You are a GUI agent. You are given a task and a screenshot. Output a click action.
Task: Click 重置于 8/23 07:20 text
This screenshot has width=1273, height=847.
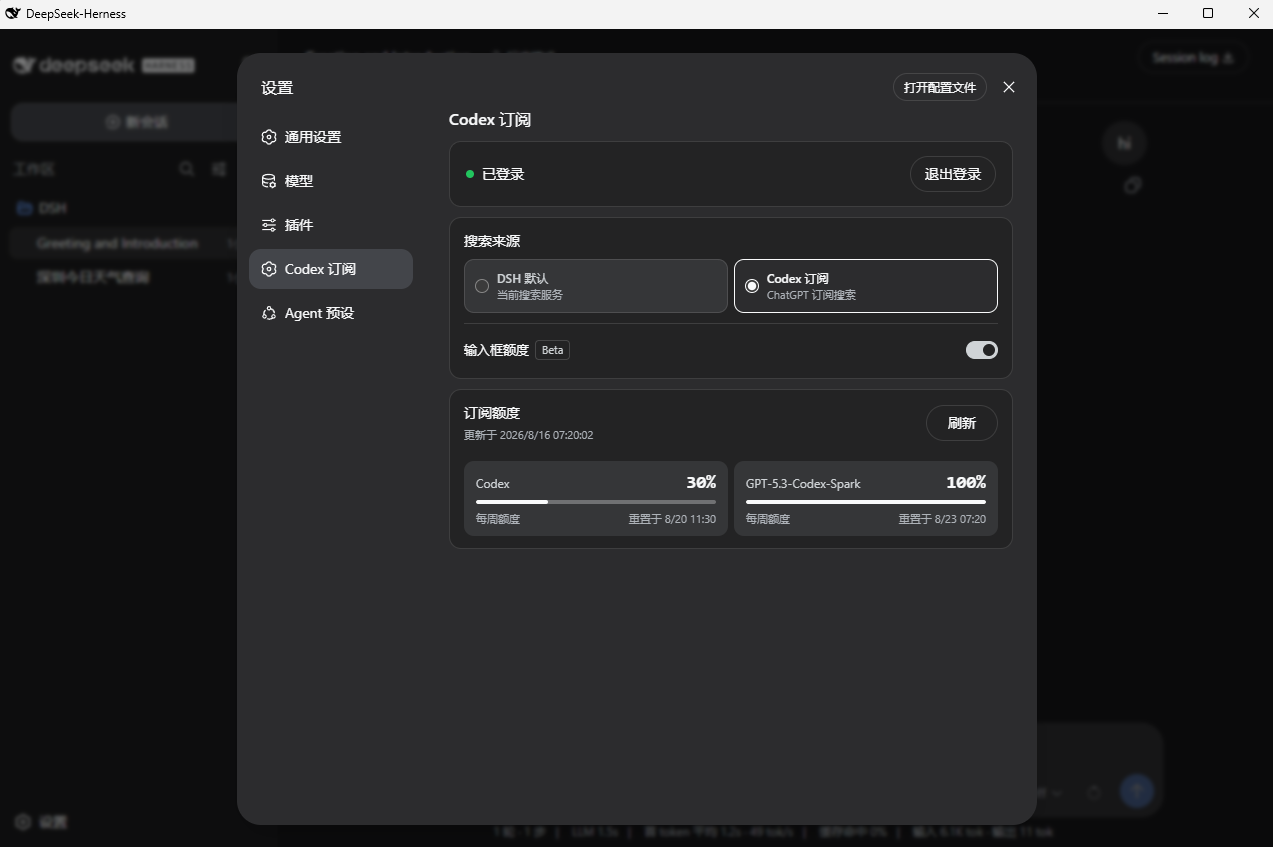[942, 519]
